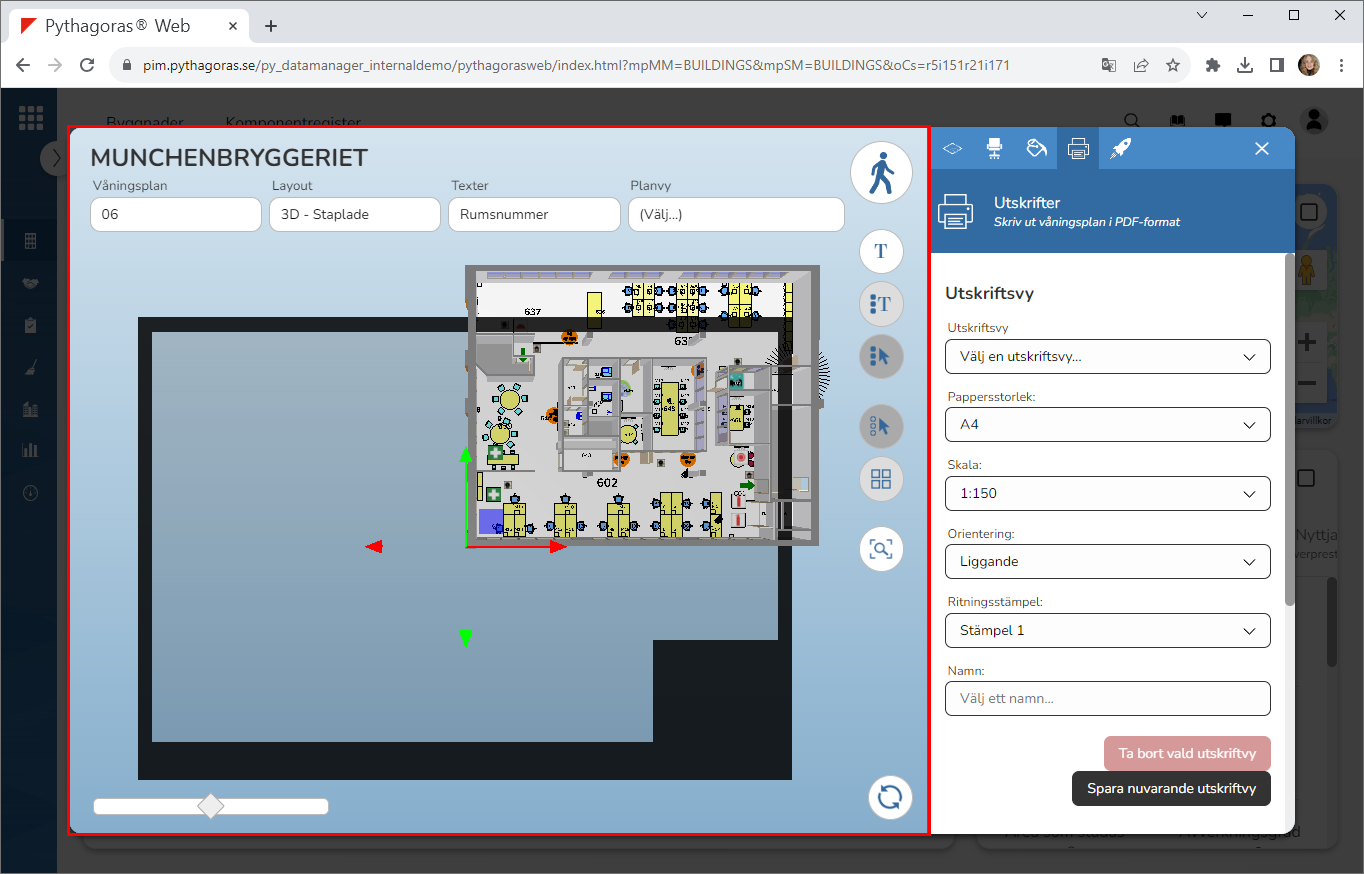Change Orientering from Liggande
Image resolution: width=1364 pixels, height=874 pixels.
pos(1107,562)
